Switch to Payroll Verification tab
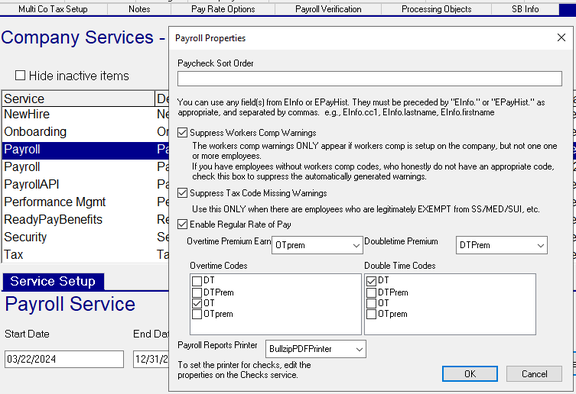Image resolution: width=576 pixels, height=394 pixels. pyautogui.click(x=328, y=9)
